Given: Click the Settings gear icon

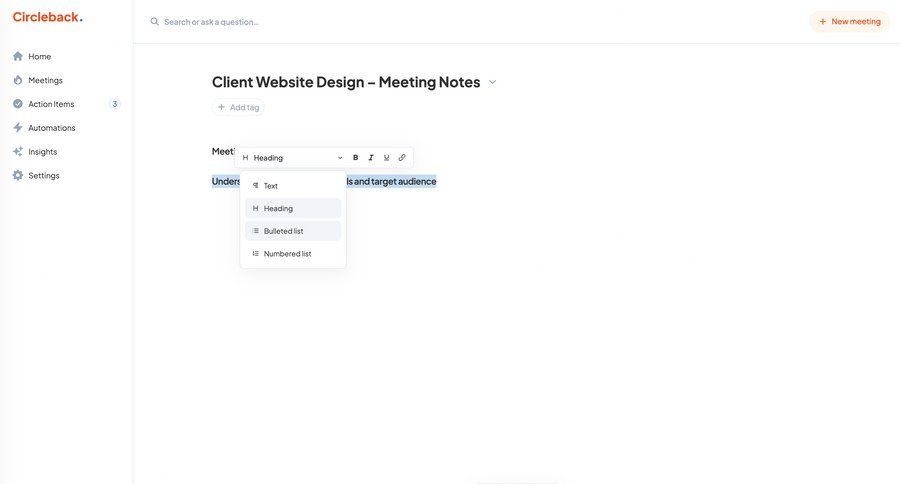Looking at the screenshot, I should coord(18,176).
